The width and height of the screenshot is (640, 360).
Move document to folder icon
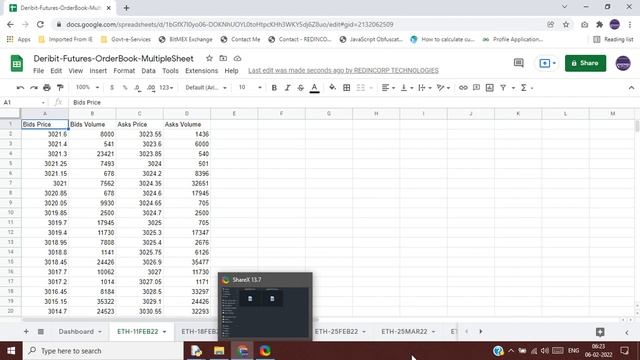coord(223,58)
